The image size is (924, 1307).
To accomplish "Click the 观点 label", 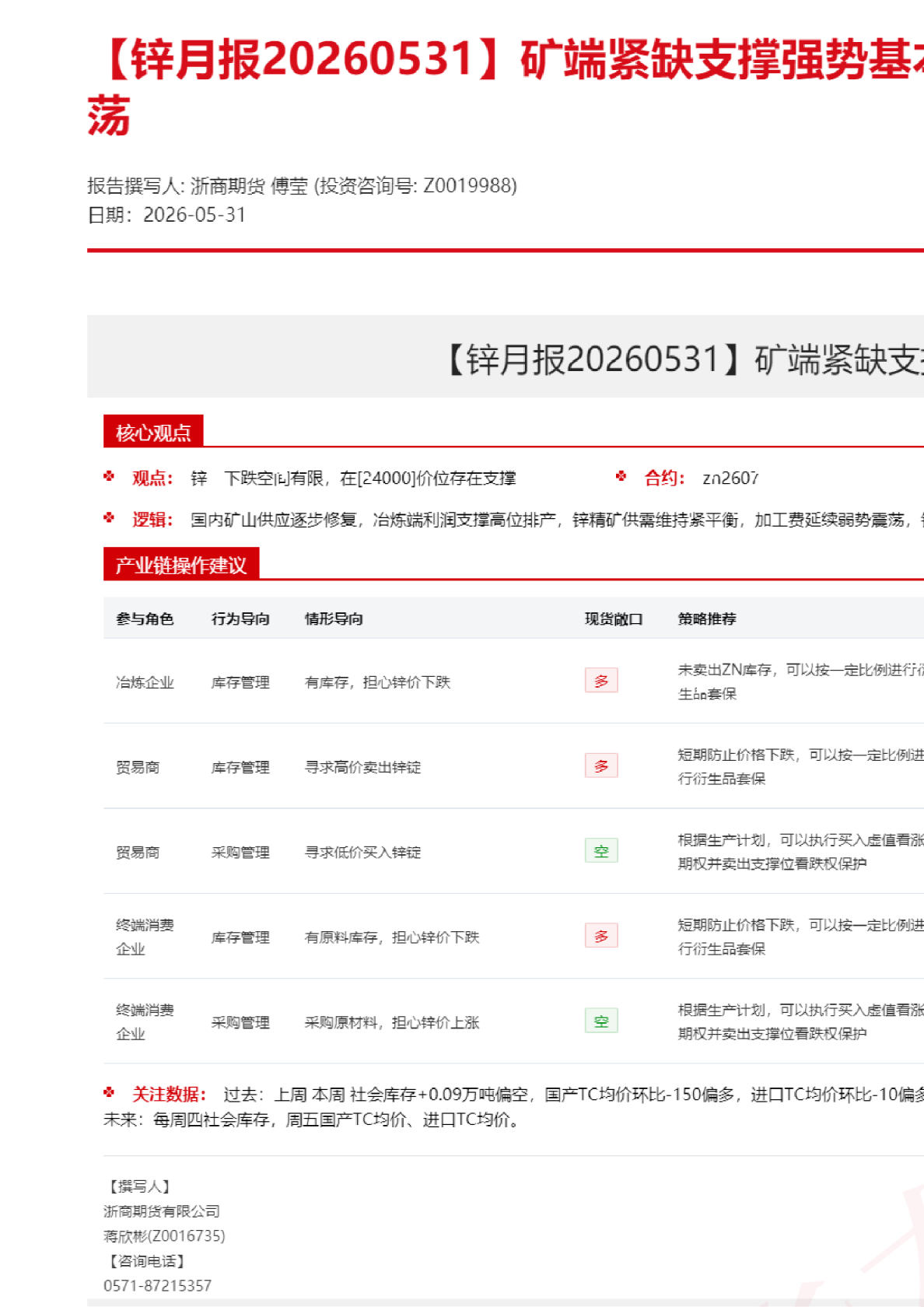I will [152, 478].
